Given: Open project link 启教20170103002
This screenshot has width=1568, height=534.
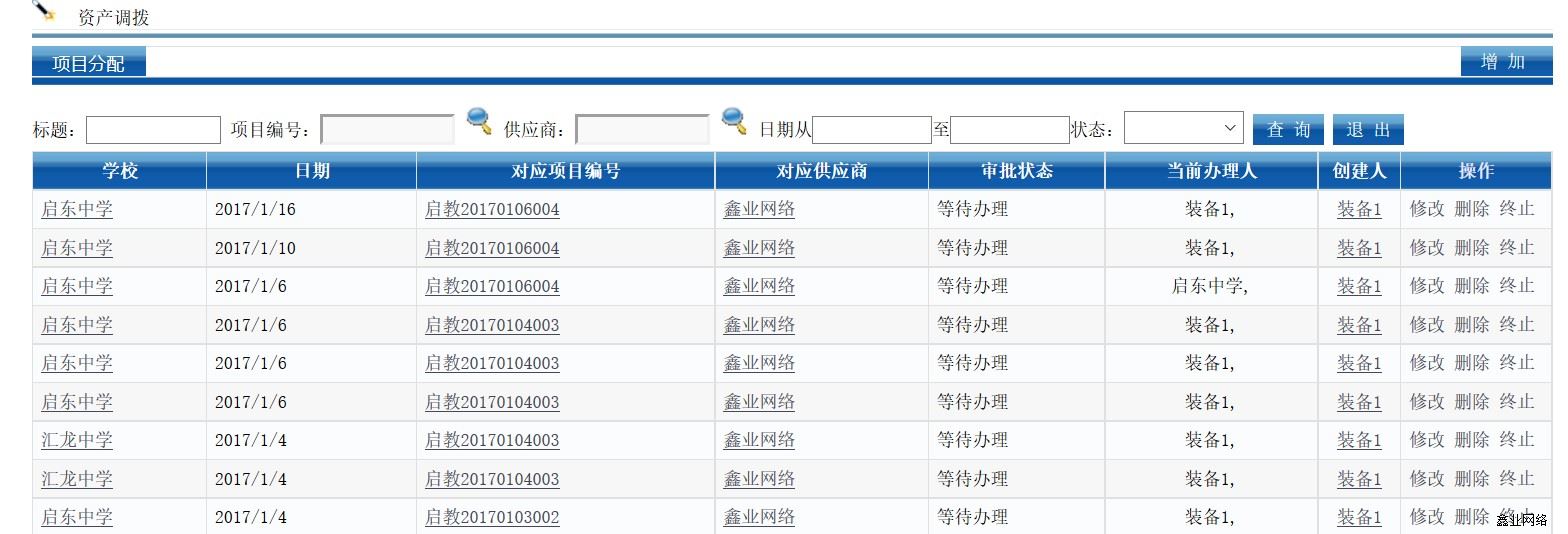Looking at the screenshot, I should click(492, 517).
